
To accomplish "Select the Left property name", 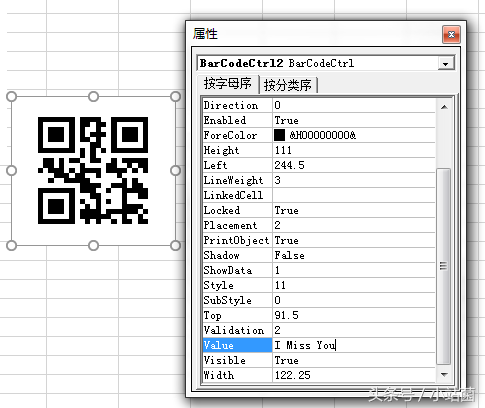I will click(237, 165).
